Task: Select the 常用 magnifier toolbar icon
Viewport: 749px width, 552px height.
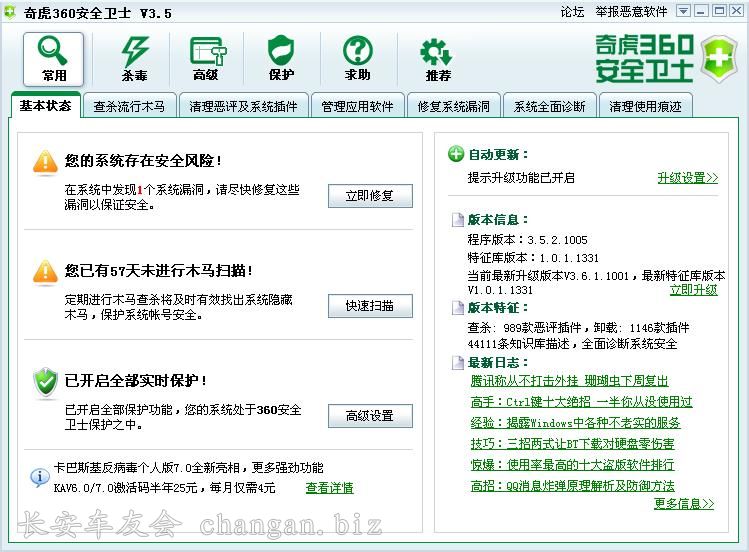Action: (x=53, y=59)
